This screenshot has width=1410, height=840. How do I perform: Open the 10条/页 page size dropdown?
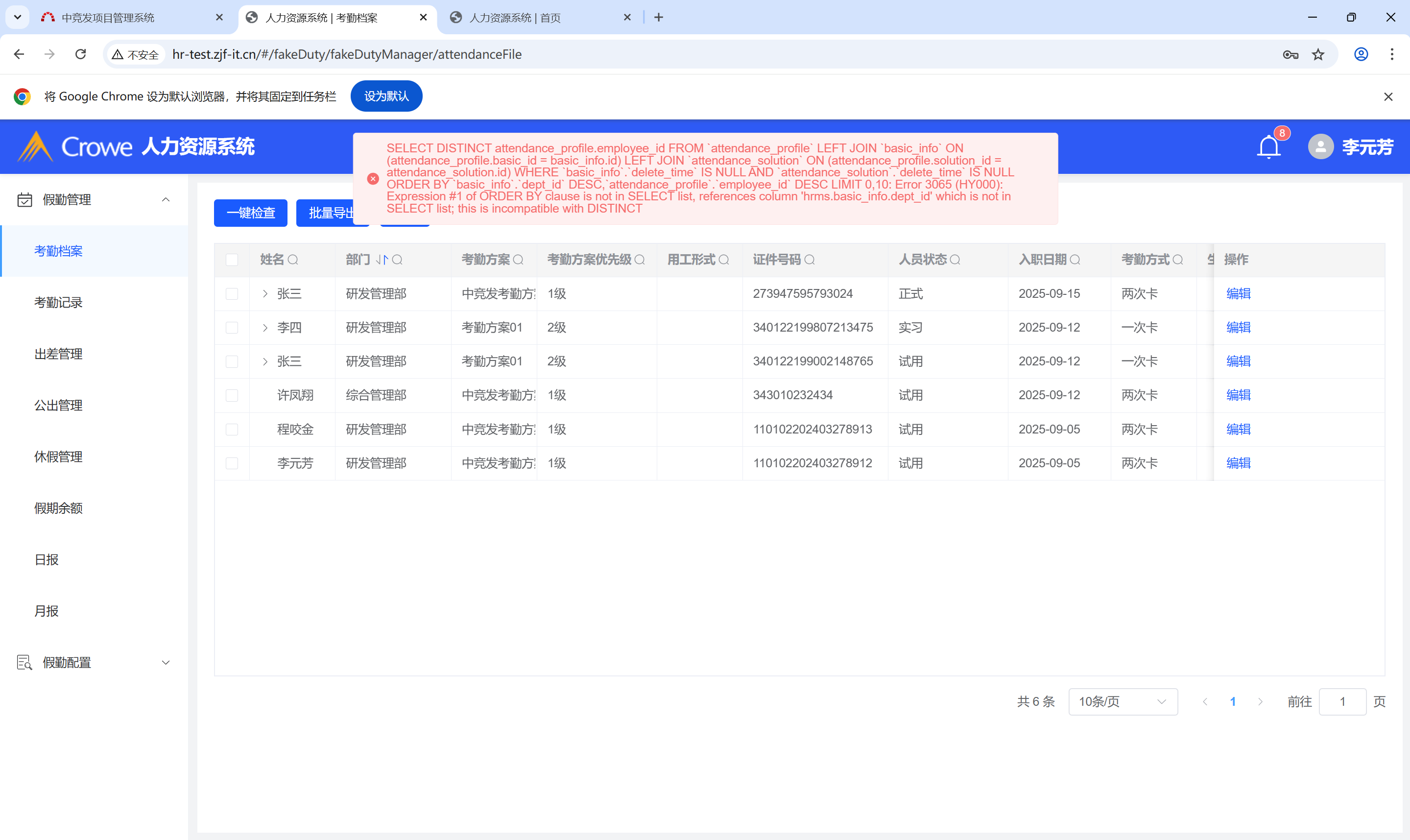point(1123,701)
